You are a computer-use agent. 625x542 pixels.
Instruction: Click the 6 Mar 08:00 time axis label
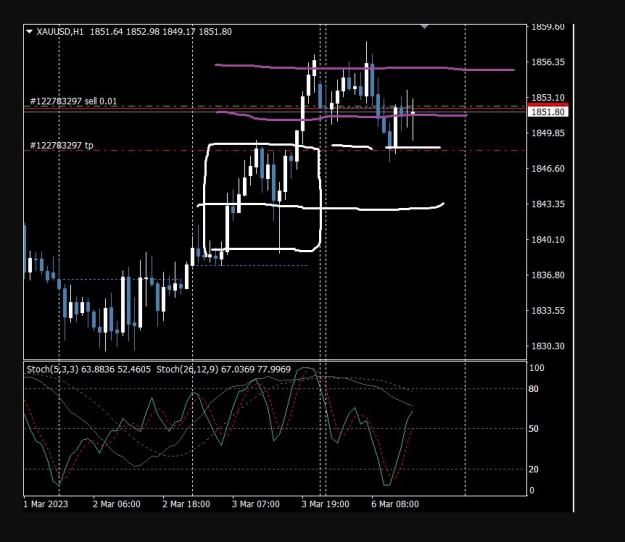[x=395, y=504]
